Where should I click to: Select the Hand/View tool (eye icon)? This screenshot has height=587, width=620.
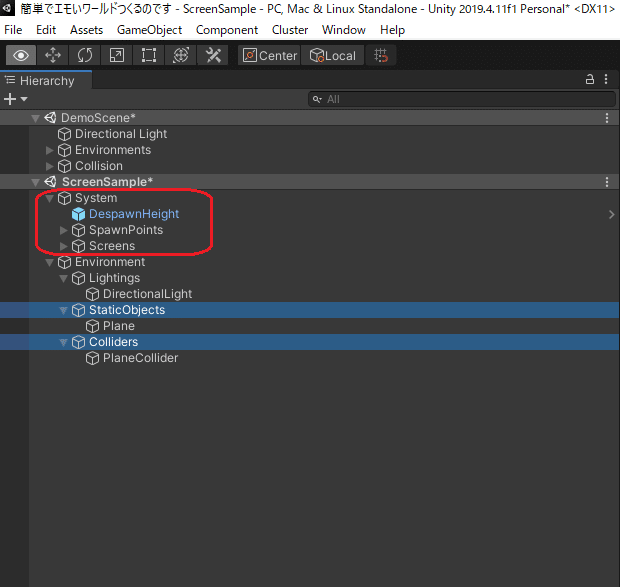[x=21, y=55]
